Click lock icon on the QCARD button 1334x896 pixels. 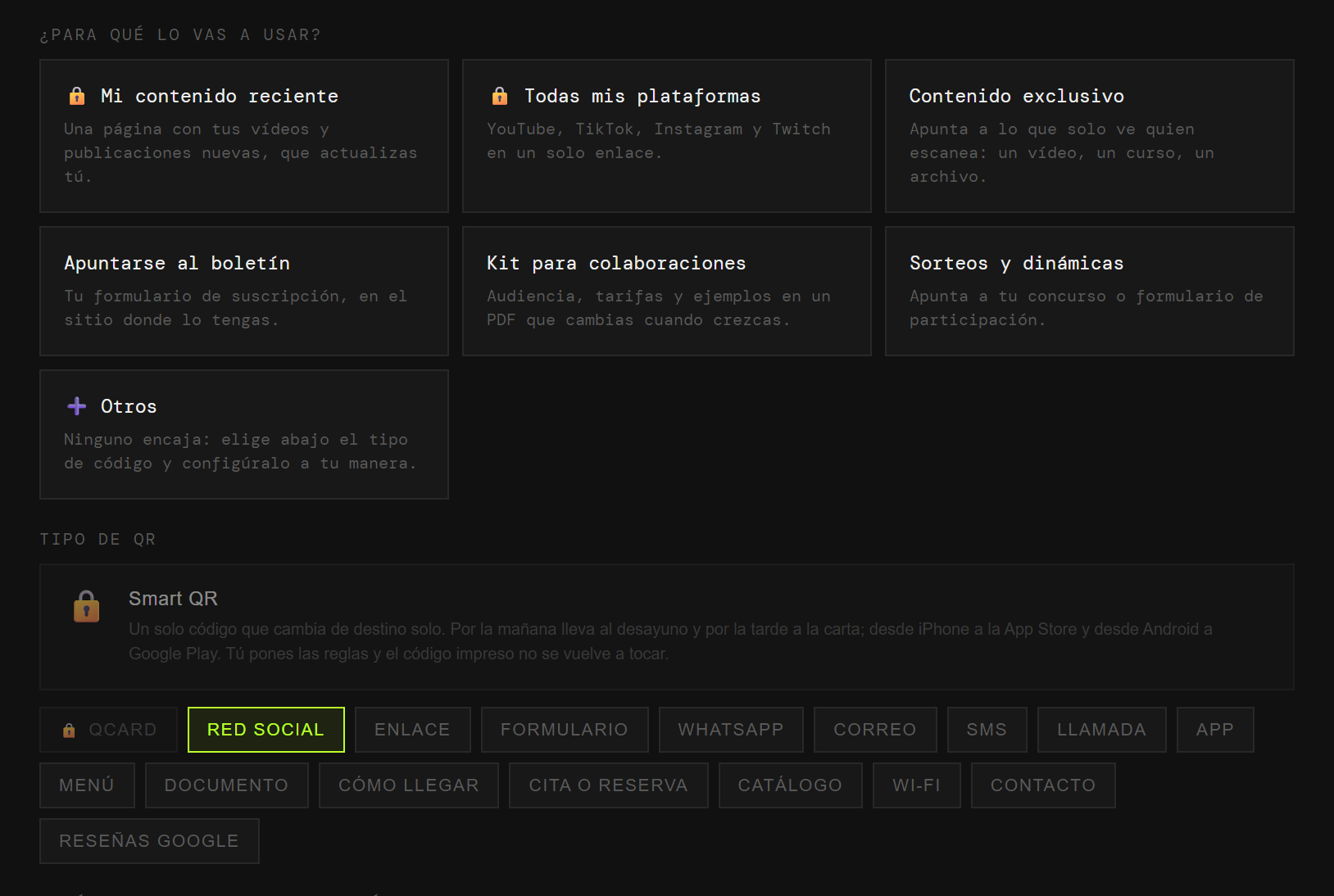69,730
